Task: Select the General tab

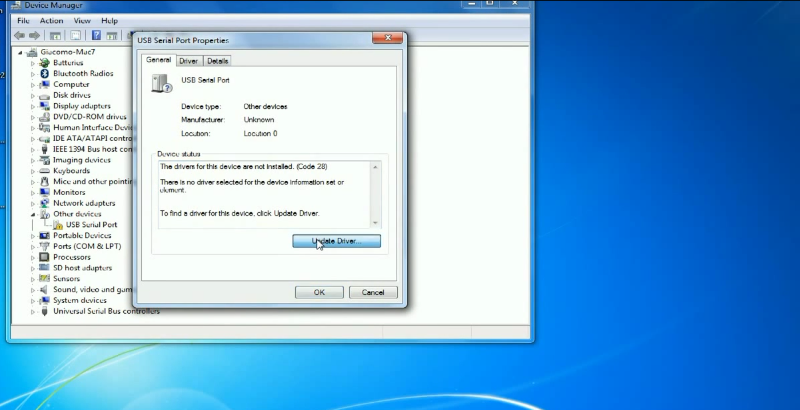Action: pyautogui.click(x=158, y=60)
